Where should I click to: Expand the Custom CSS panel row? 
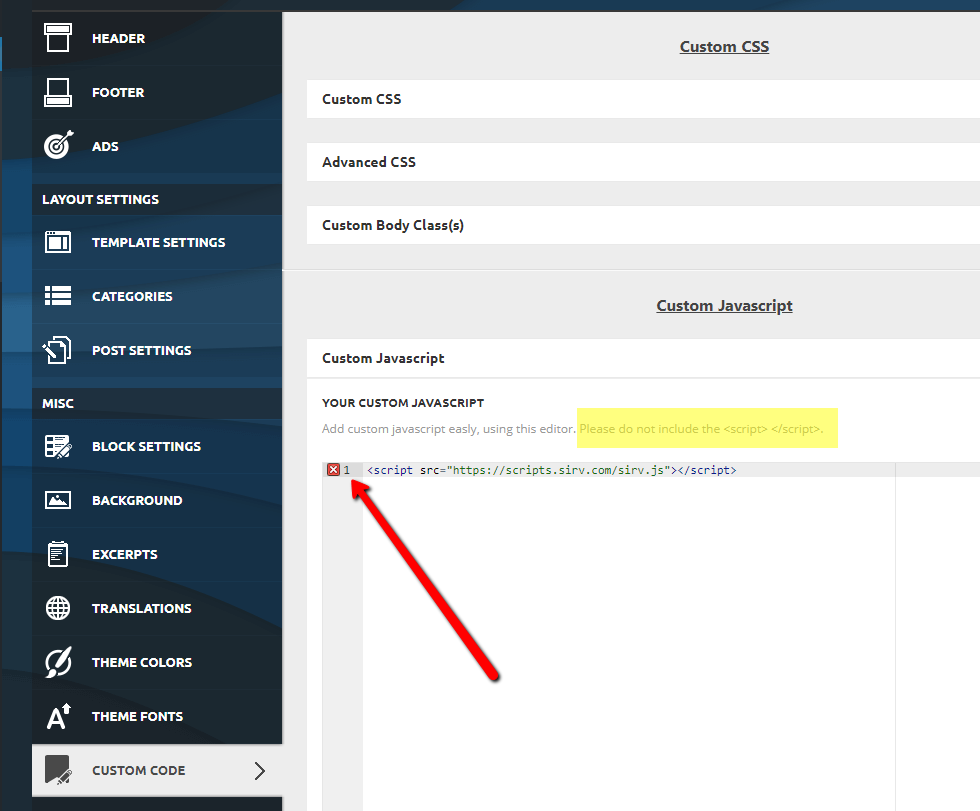tap(643, 99)
